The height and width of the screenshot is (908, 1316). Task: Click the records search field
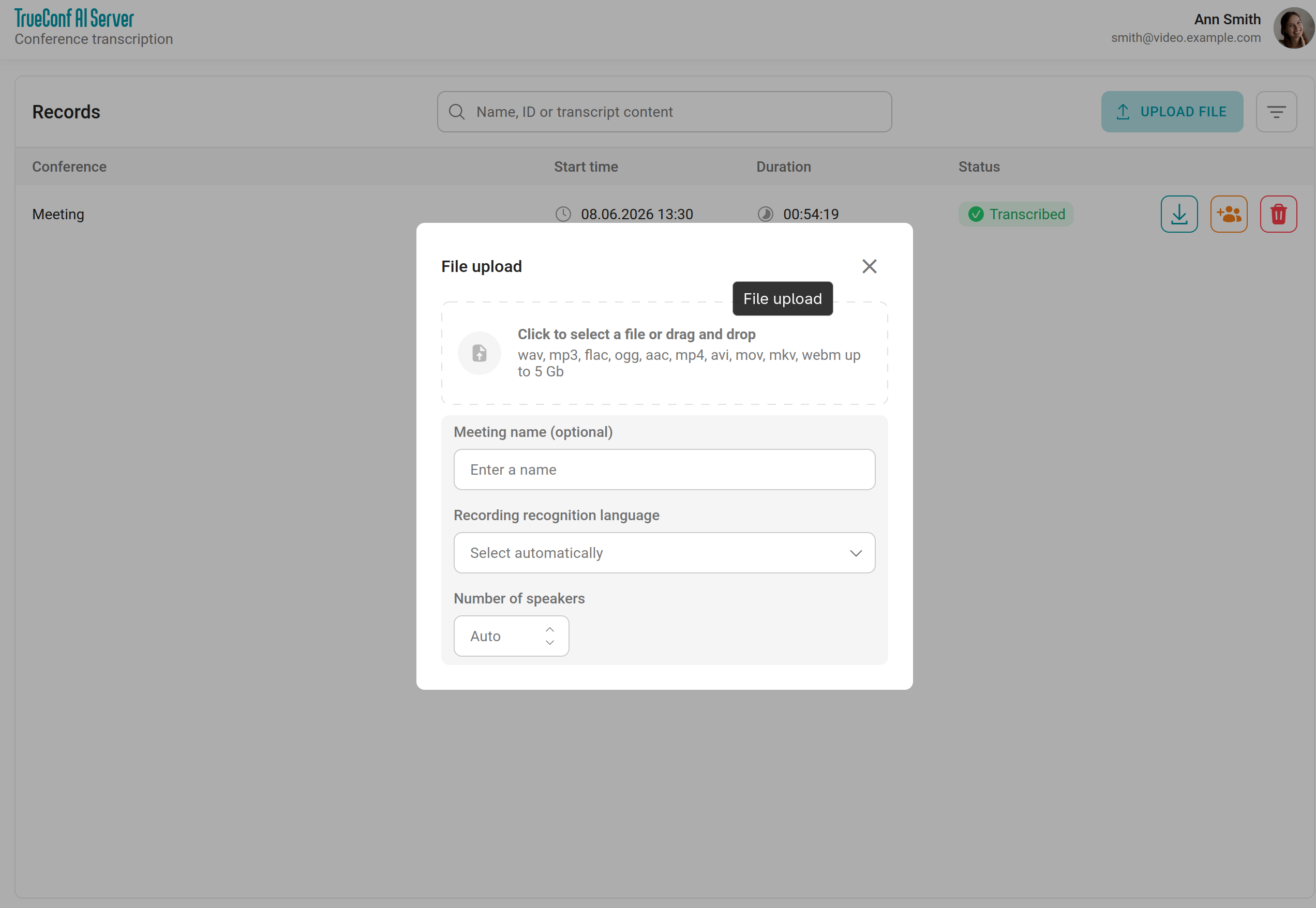(664, 112)
